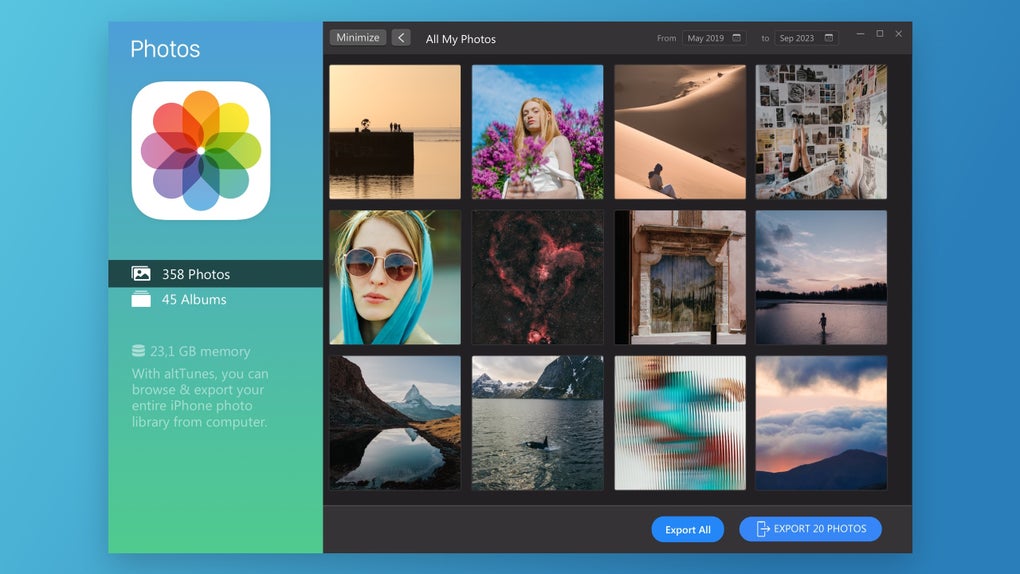The height and width of the screenshot is (574, 1020).
Task: Select the red heart nebula photo
Action: click(537, 277)
